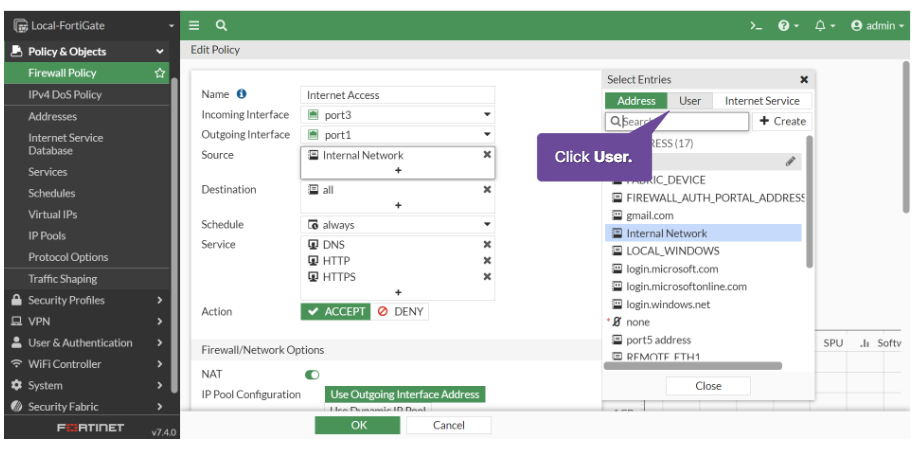The width and height of the screenshot is (916, 462).
Task: Select DENY action
Action: (400, 311)
